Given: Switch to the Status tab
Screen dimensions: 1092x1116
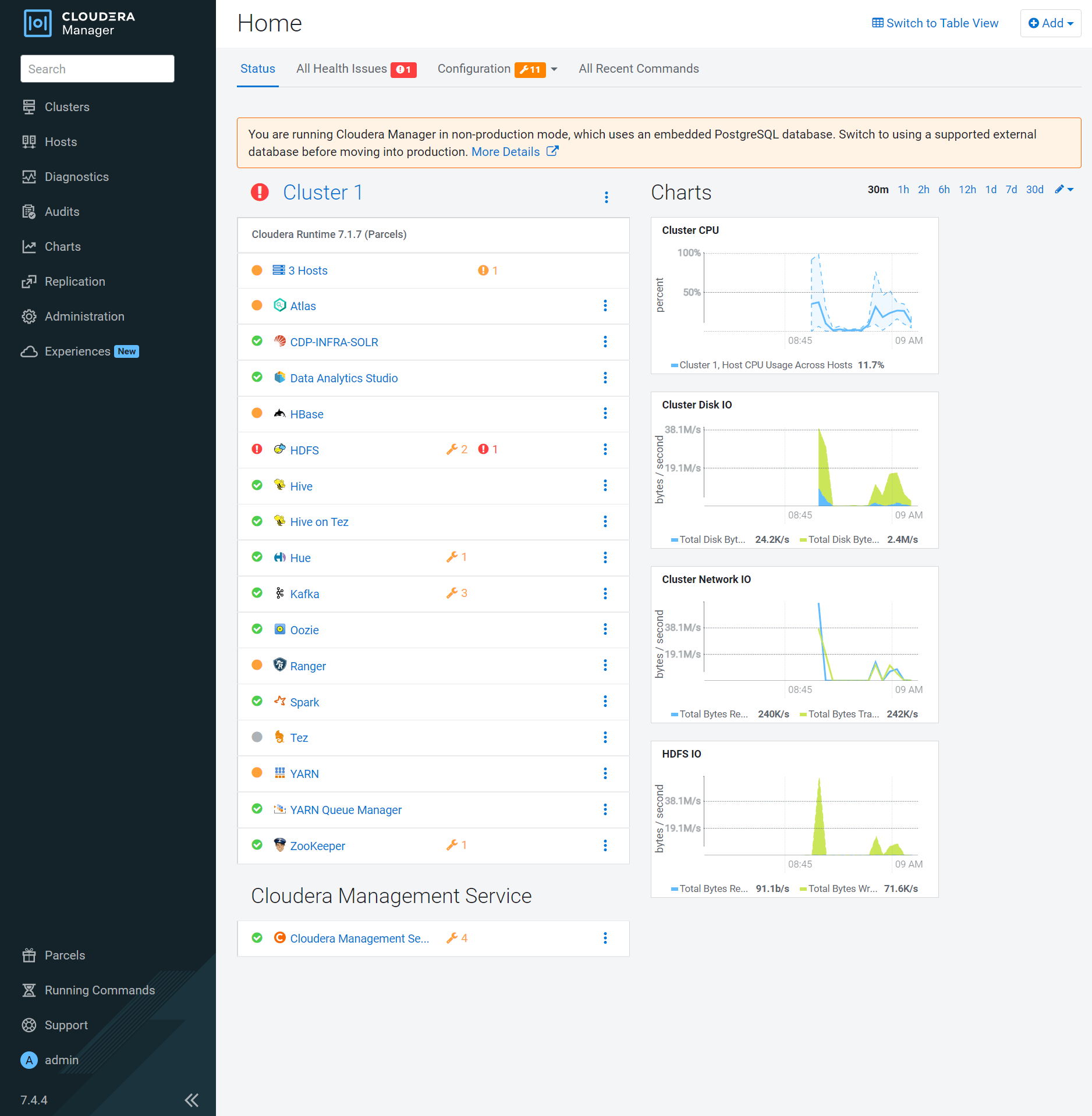Looking at the screenshot, I should point(258,69).
